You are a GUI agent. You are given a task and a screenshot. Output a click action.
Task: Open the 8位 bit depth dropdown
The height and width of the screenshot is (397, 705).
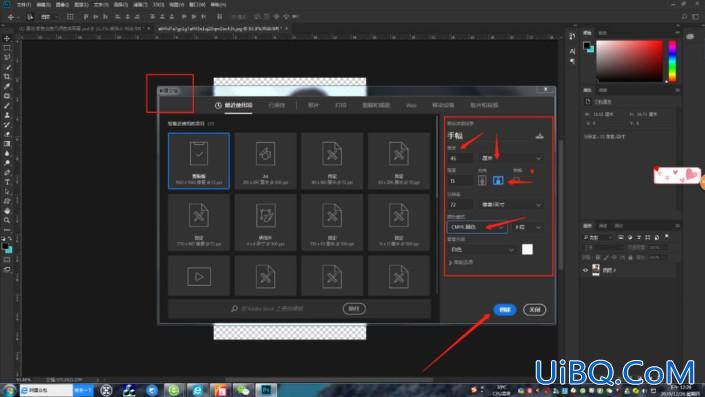pyautogui.click(x=527, y=227)
